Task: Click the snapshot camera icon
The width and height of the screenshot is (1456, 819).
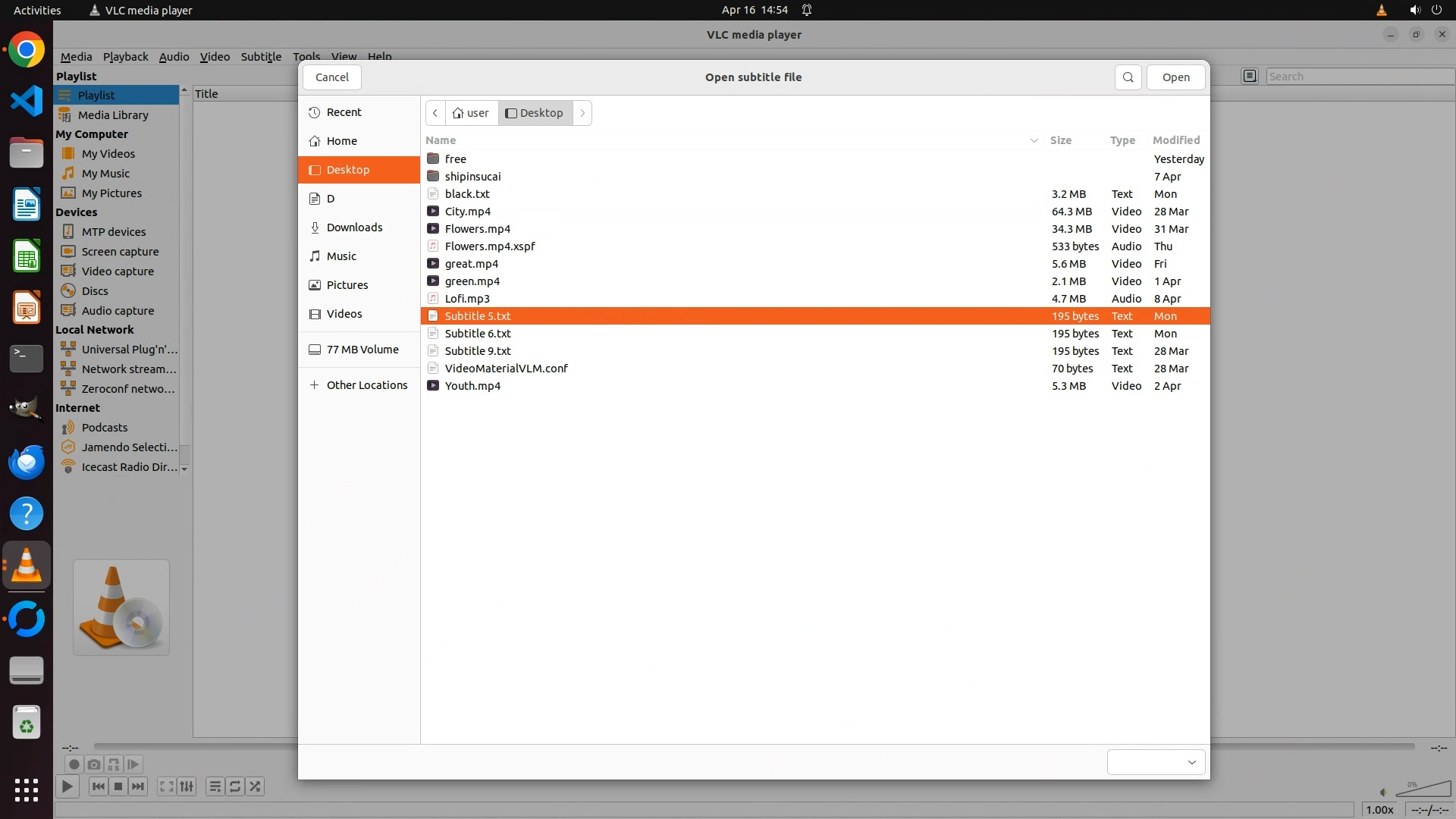Action: pos(93,764)
